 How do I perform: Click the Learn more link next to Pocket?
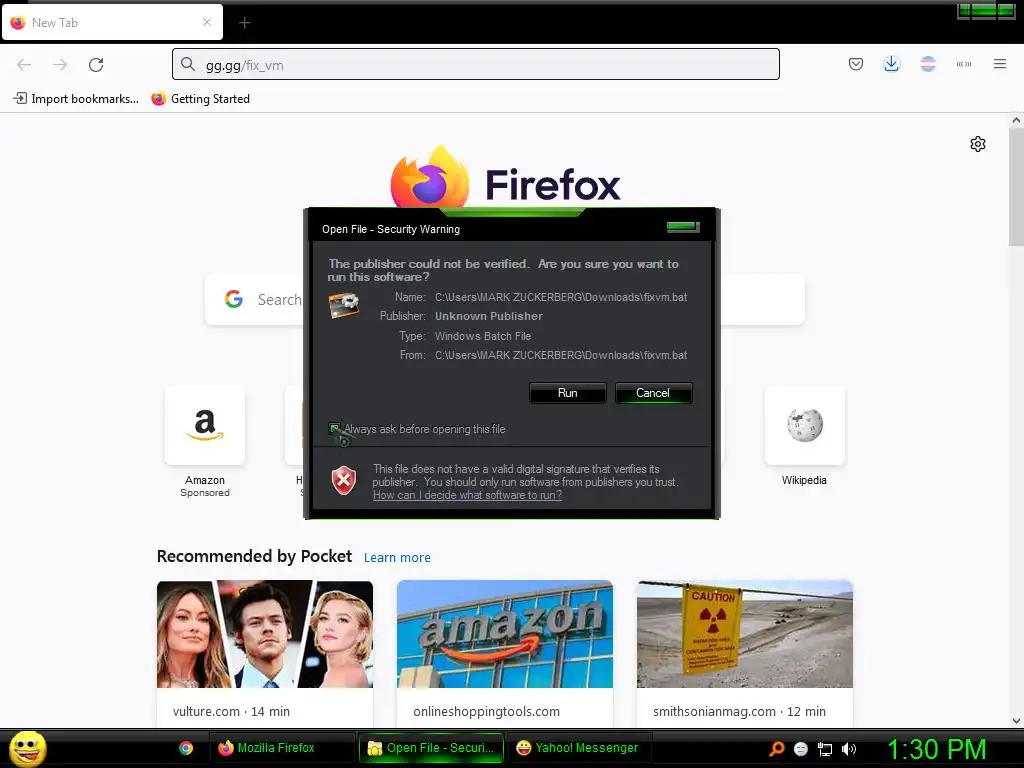click(397, 558)
